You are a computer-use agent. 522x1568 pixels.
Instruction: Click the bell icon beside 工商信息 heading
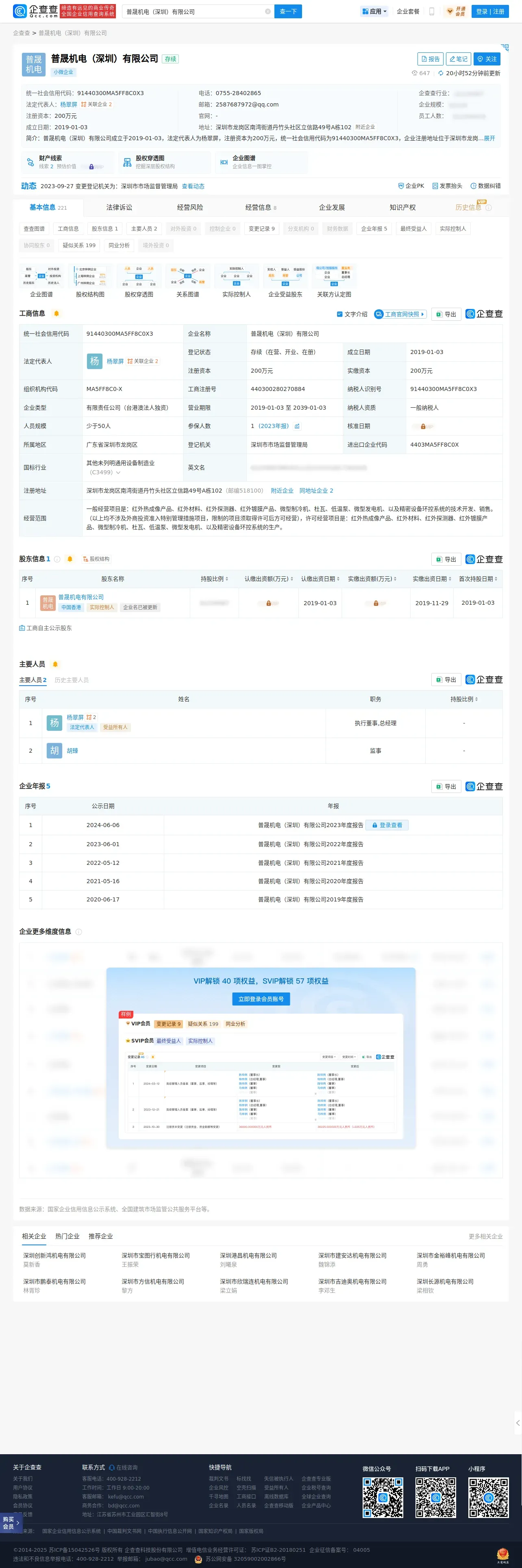click(57, 313)
